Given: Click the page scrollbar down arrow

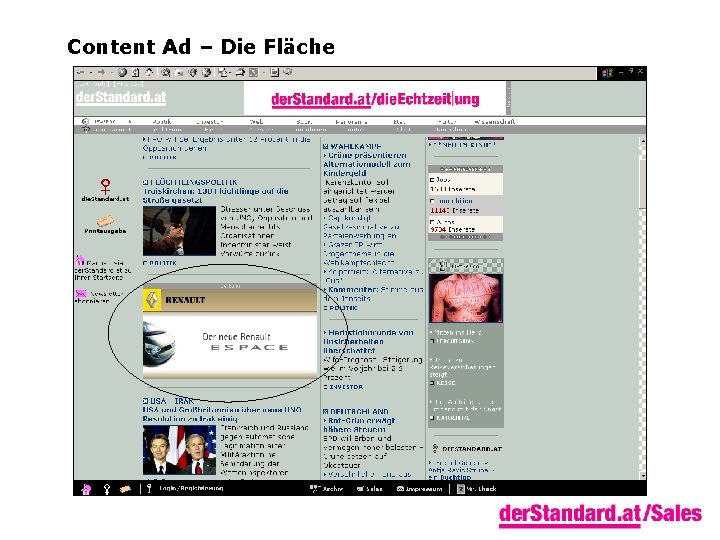Looking at the screenshot, I should (x=643, y=476).
